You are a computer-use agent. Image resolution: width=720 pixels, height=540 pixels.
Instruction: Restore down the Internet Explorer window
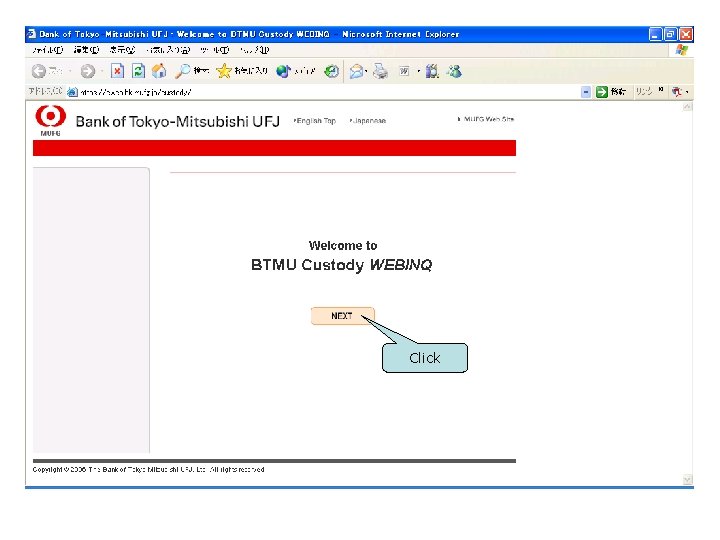click(670, 34)
